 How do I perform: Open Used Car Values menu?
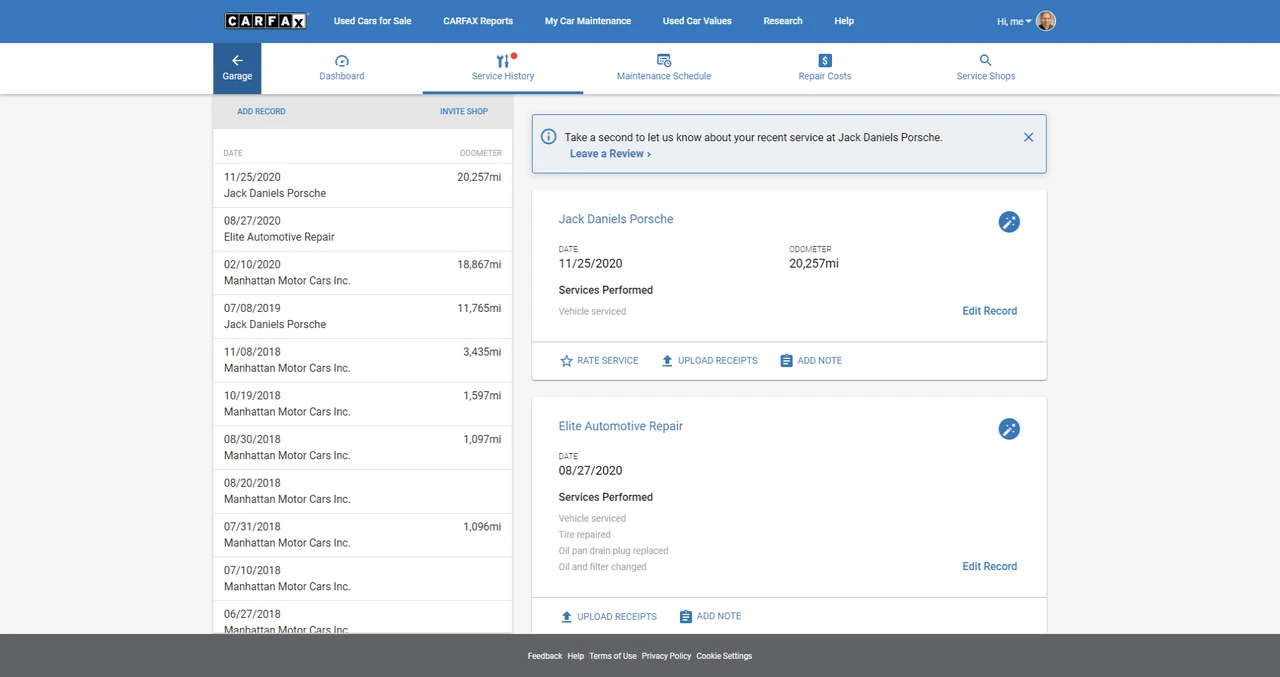pyautogui.click(x=697, y=21)
